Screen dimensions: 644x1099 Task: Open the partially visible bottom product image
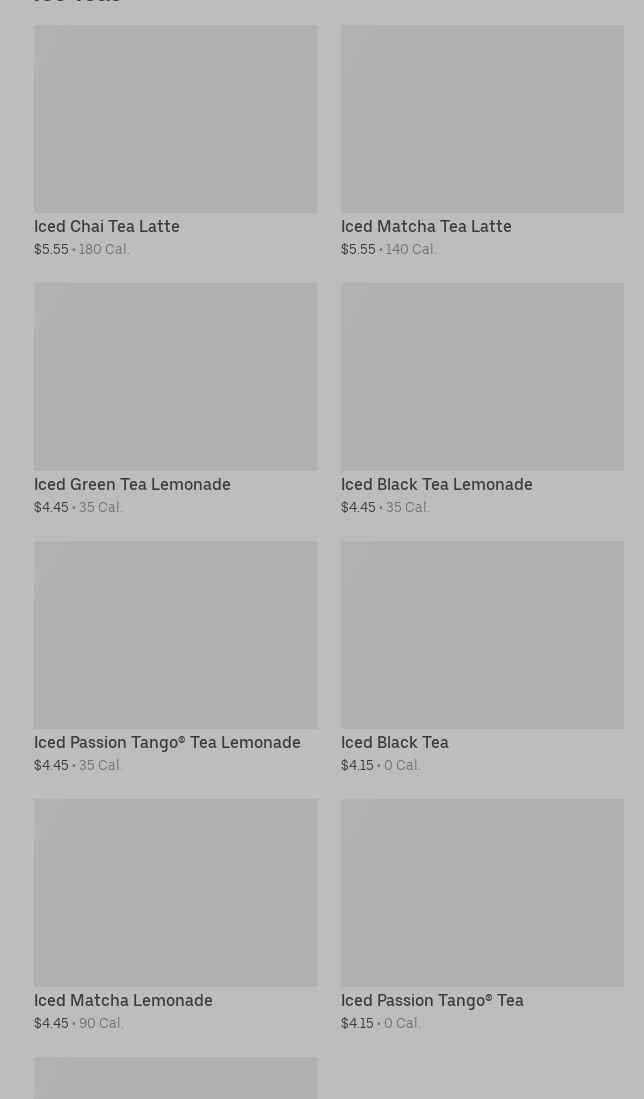pyautogui.click(x=175, y=1079)
